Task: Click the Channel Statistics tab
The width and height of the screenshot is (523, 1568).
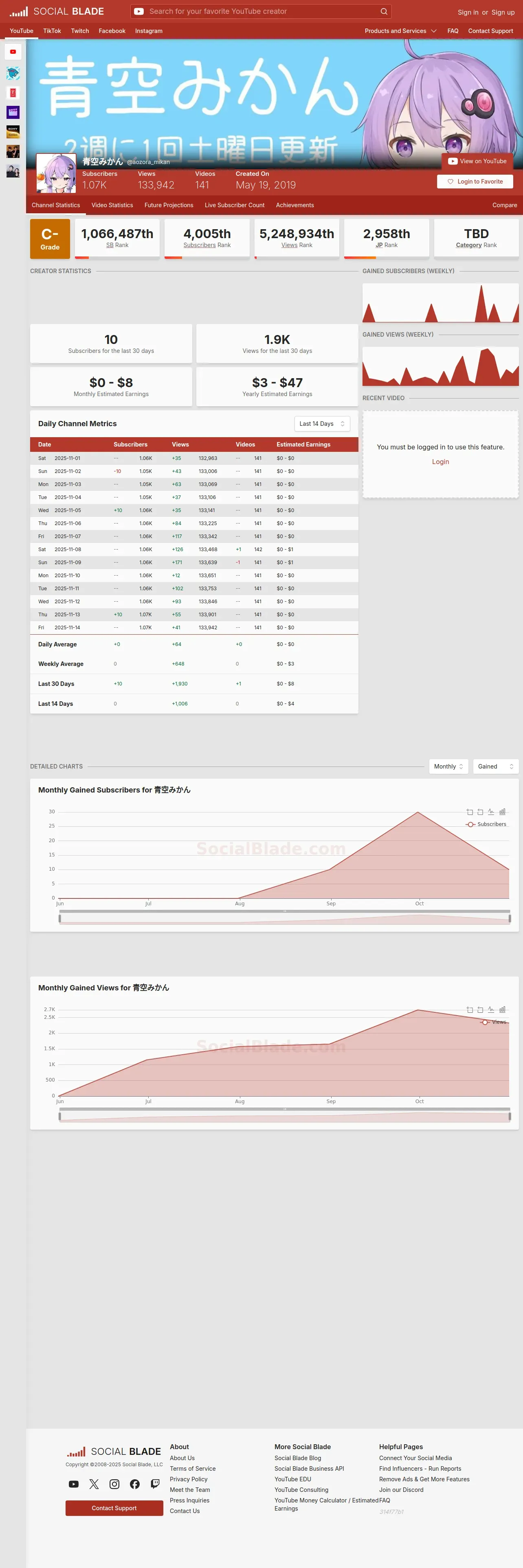Action: pos(56,205)
